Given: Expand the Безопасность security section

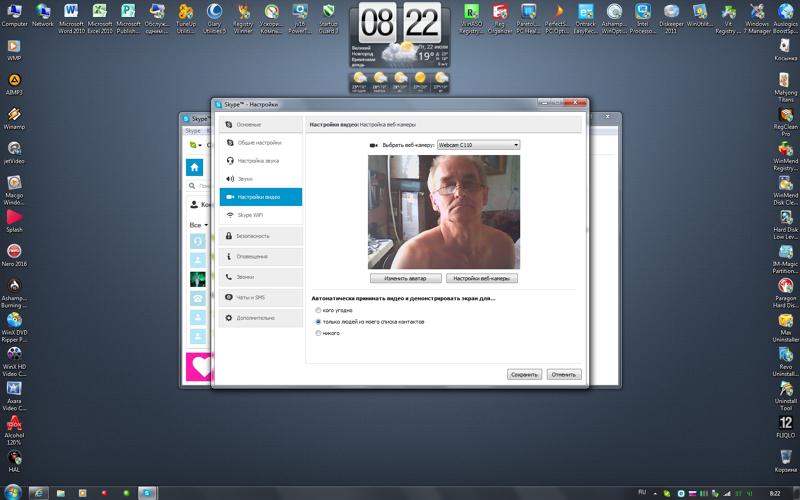Looking at the screenshot, I should (x=261, y=236).
